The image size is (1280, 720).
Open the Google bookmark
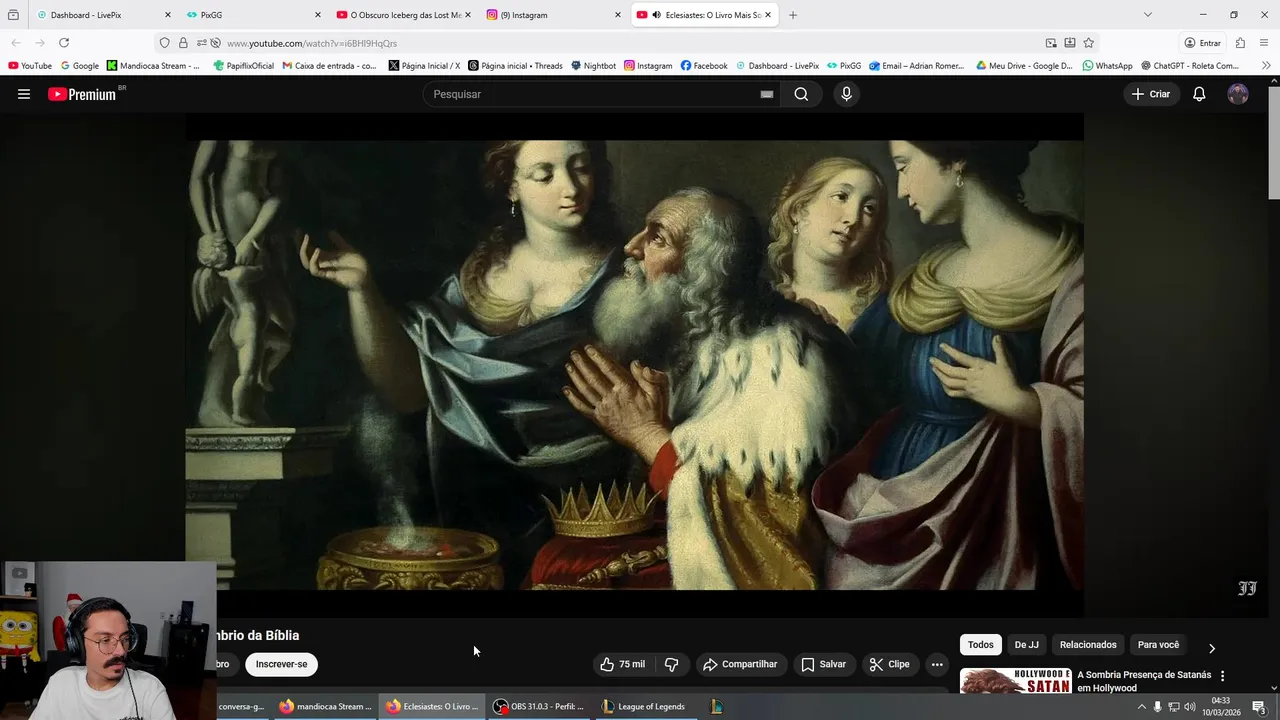point(80,66)
